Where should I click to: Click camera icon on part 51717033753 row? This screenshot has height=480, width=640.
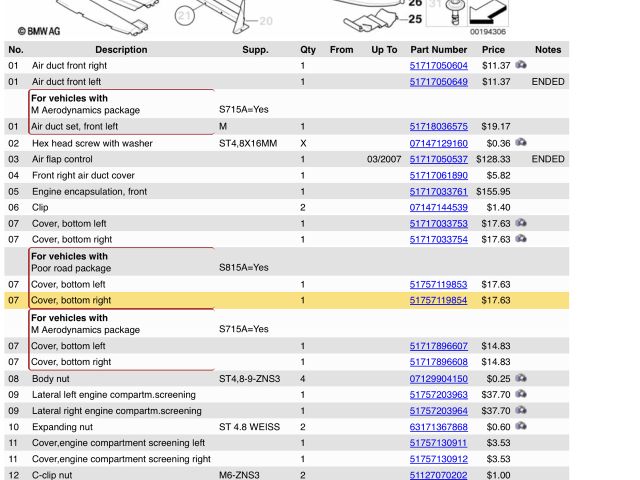[x=521, y=223]
